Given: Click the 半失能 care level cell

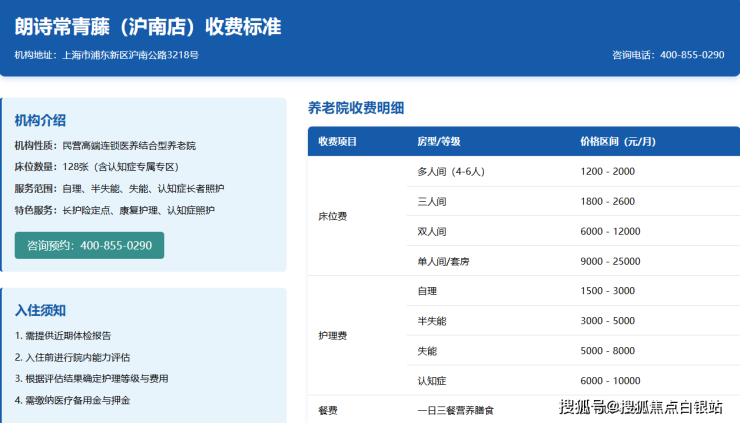Looking at the screenshot, I should (432, 321).
